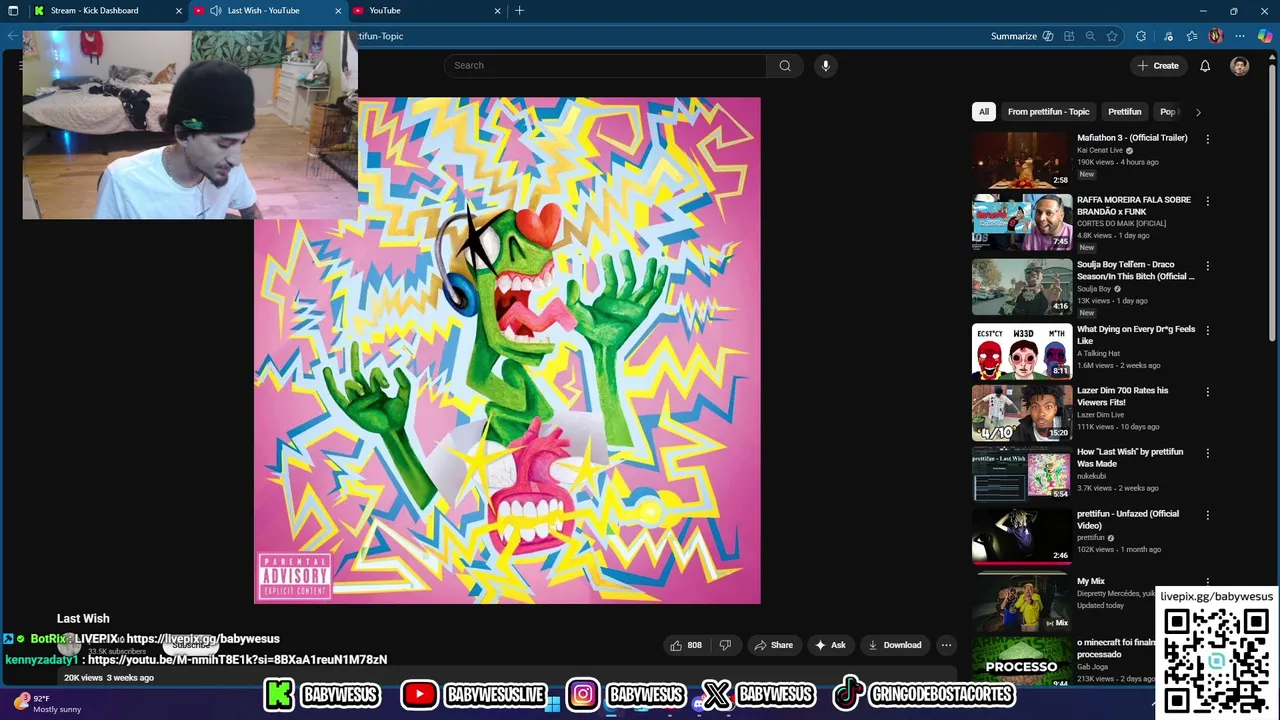Image resolution: width=1280 pixels, height=720 pixels.
Task: Close the Last Wish - YouTube tab
Action: click(x=338, y=11)
